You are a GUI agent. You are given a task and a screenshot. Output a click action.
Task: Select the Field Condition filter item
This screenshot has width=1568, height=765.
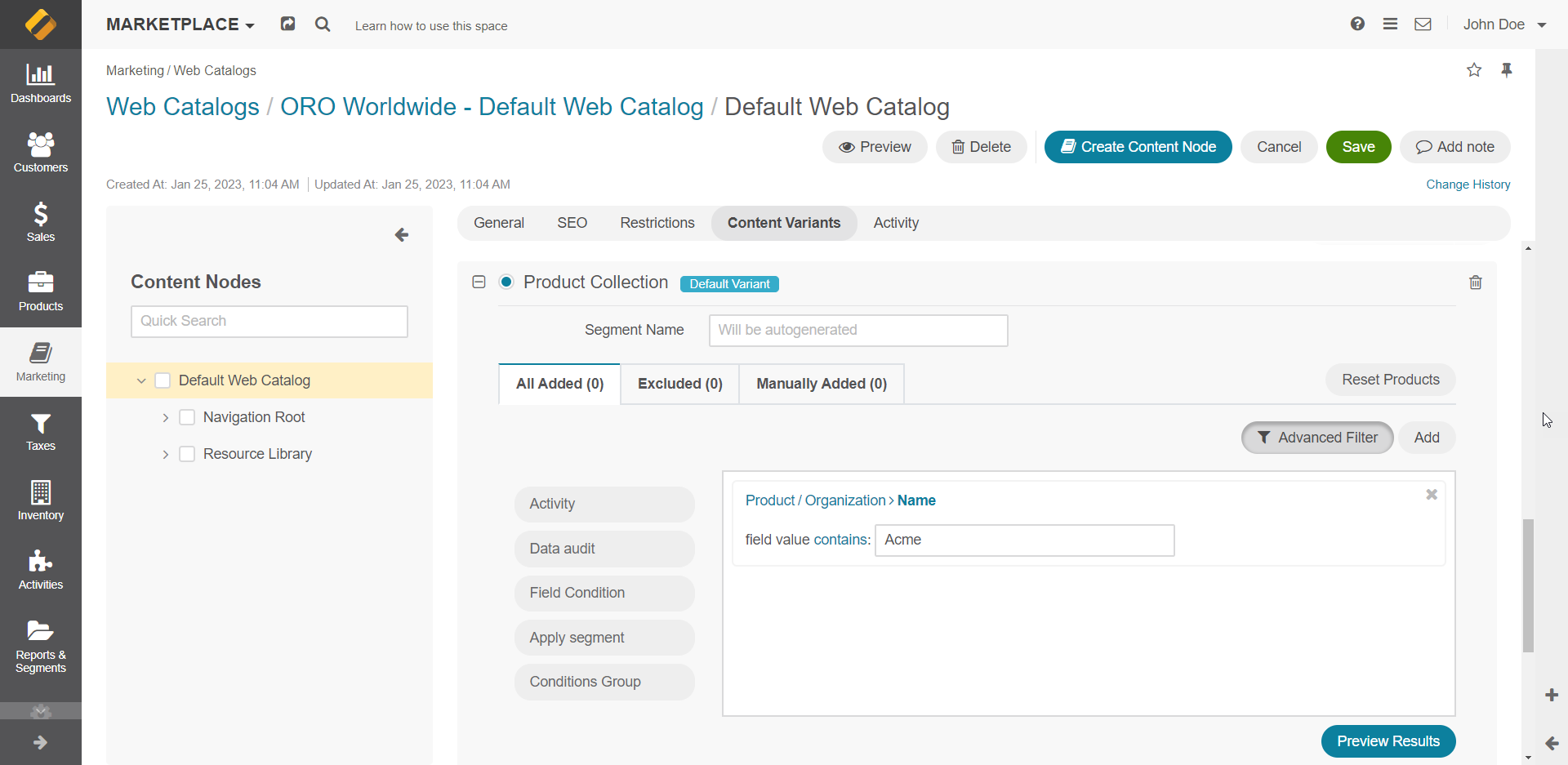(604, 594)
